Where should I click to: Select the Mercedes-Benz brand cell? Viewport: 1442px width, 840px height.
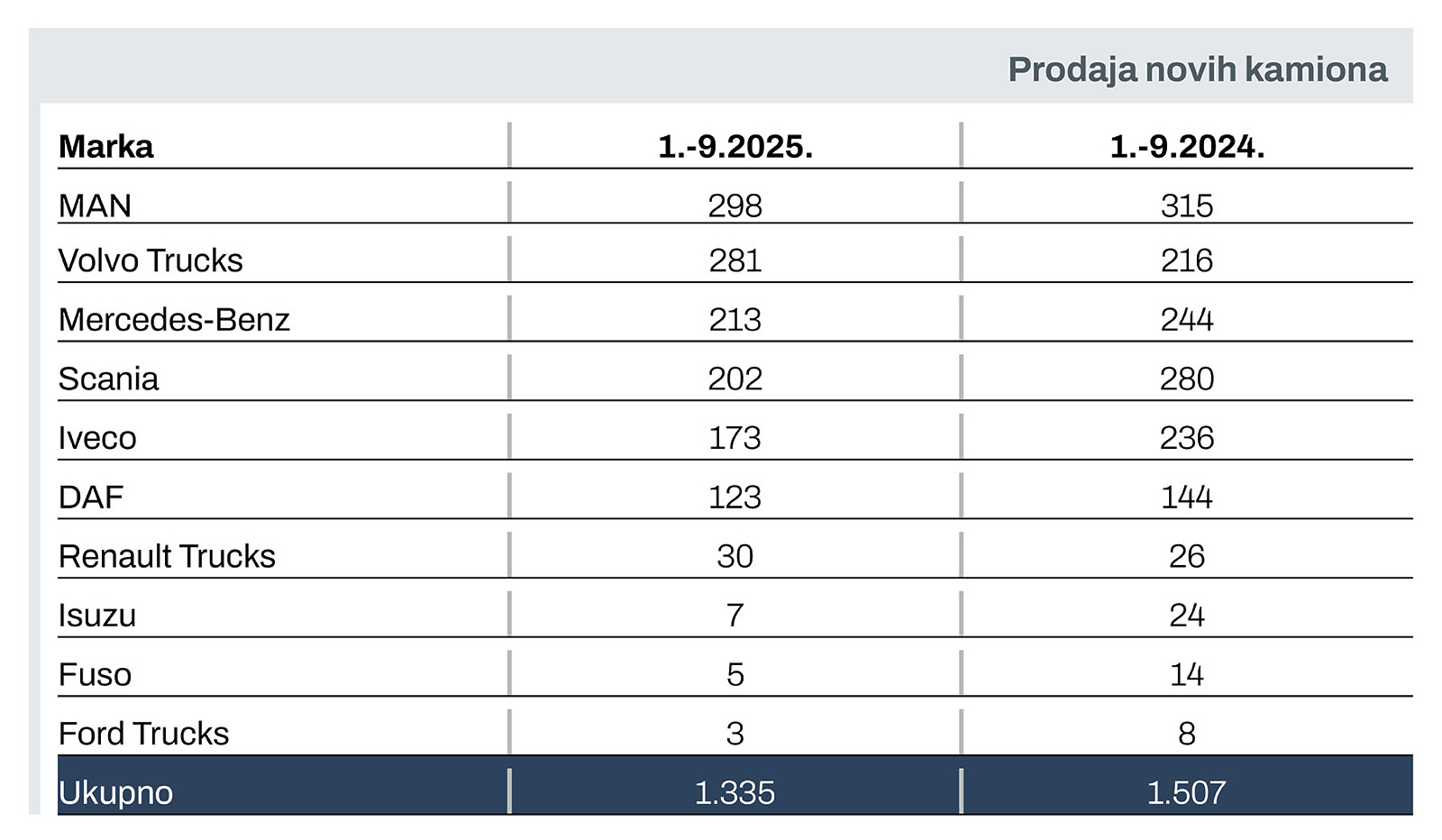point(174,320)
